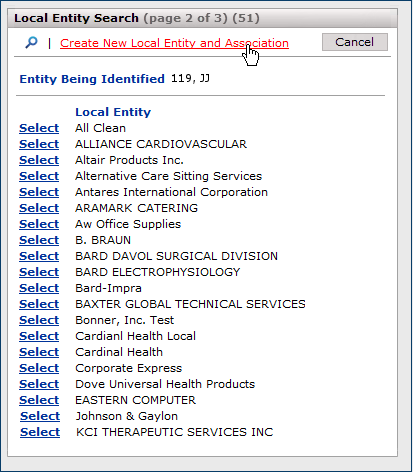
Task: Select Altair Products Inc. entity
Action: tap(39, 160)
